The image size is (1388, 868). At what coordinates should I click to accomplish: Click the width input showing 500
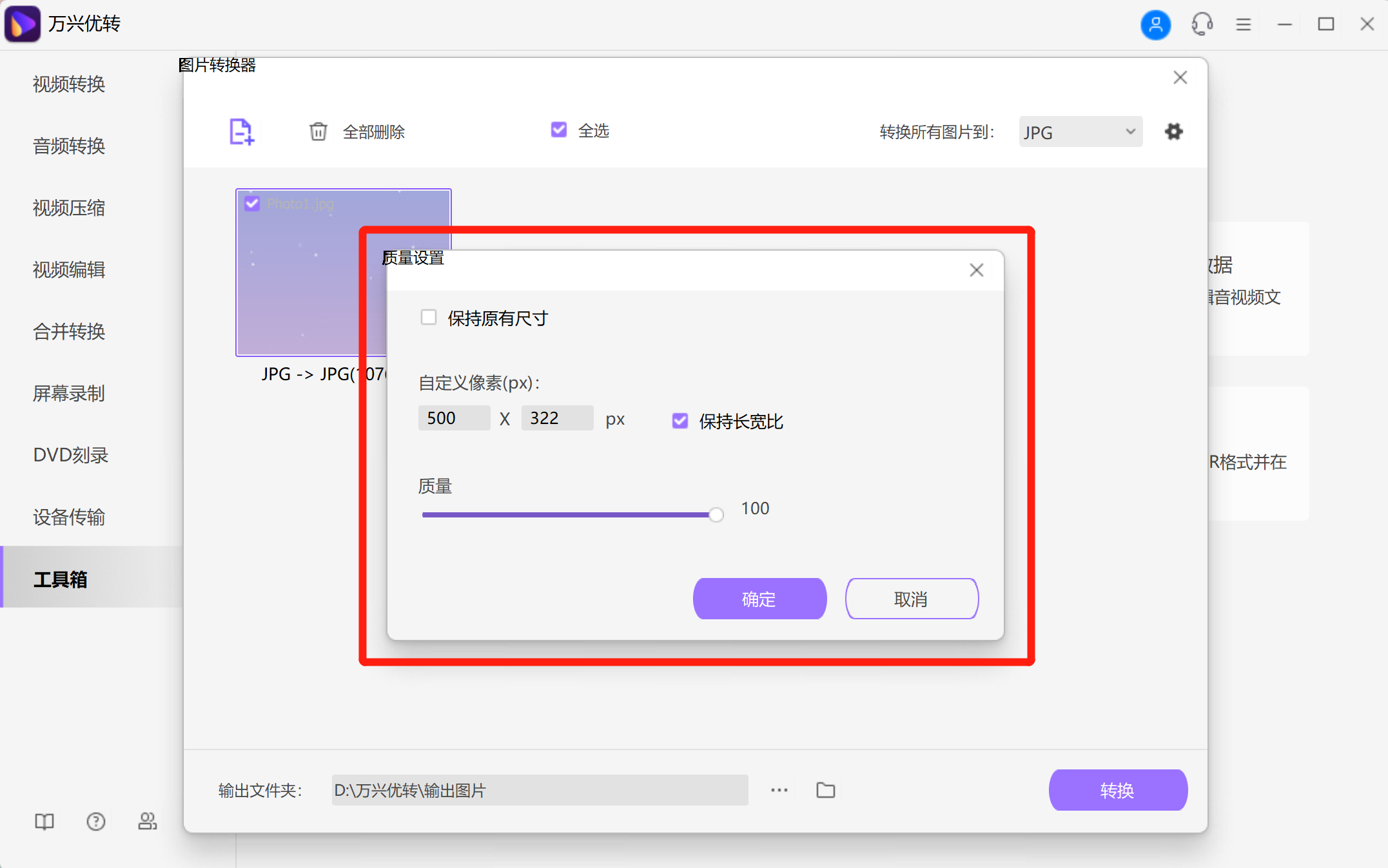coord(454,418)
